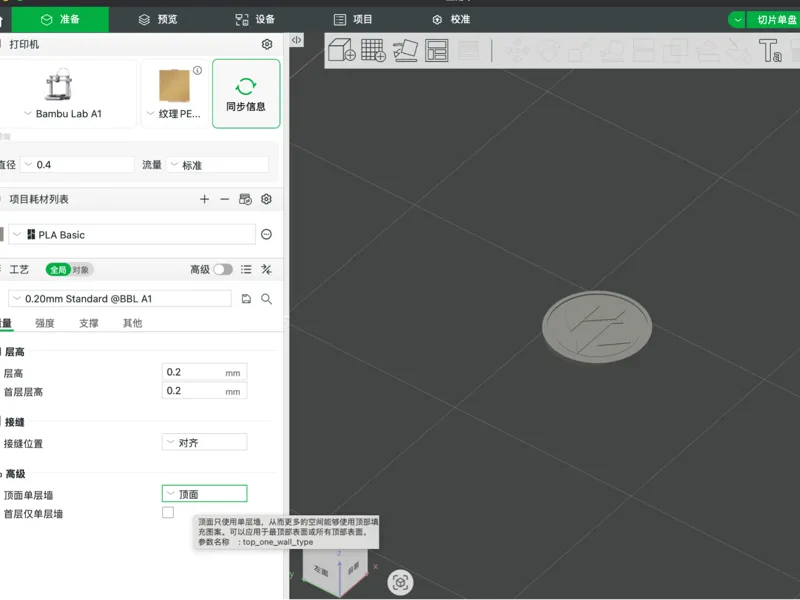The width and height of the screenshot is (800, 600).
Task: Add a filament with the plus icon
Action: click(x=205, y=199)
